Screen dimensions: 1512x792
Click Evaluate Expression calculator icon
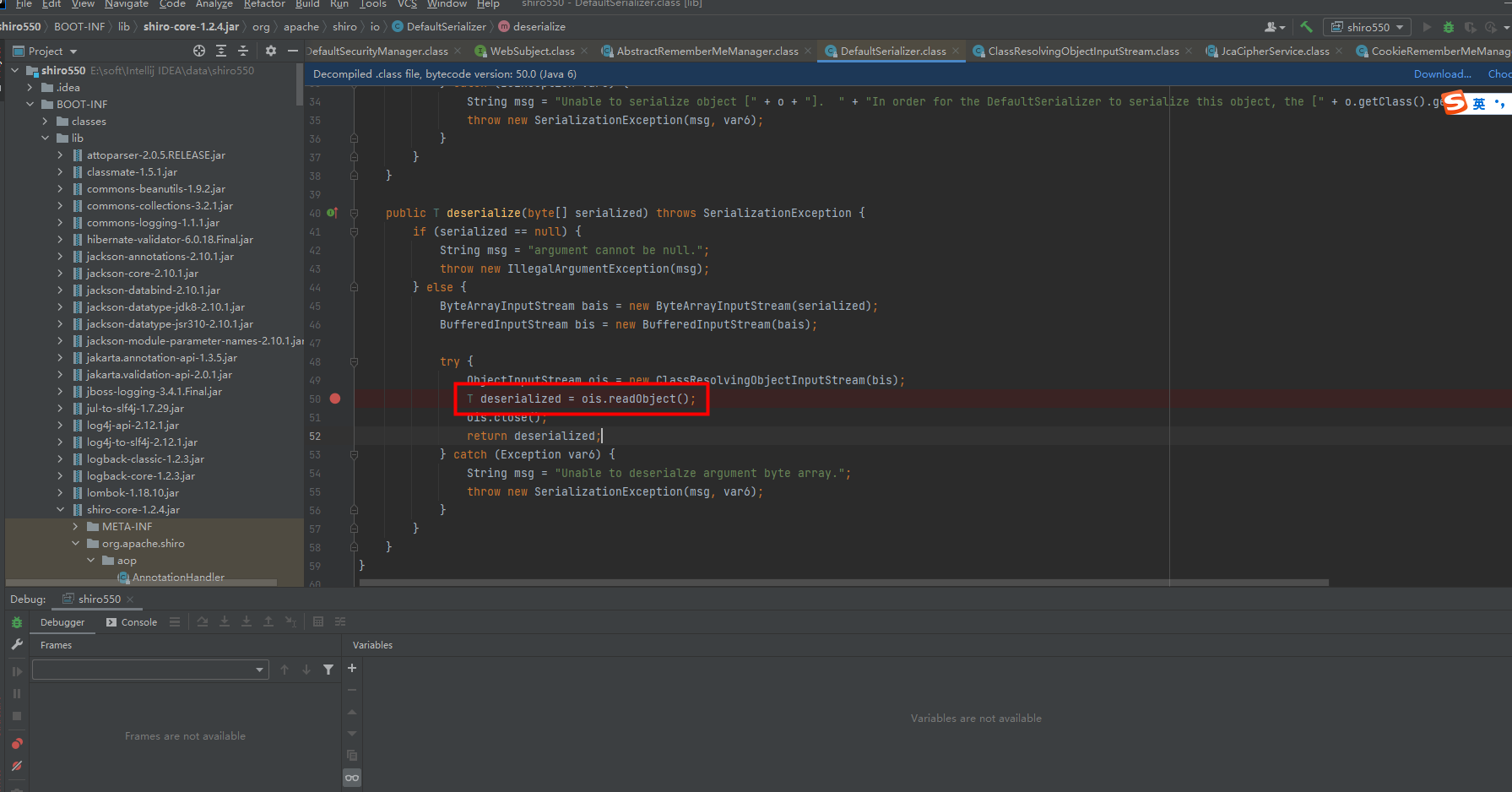coord(318,621)
